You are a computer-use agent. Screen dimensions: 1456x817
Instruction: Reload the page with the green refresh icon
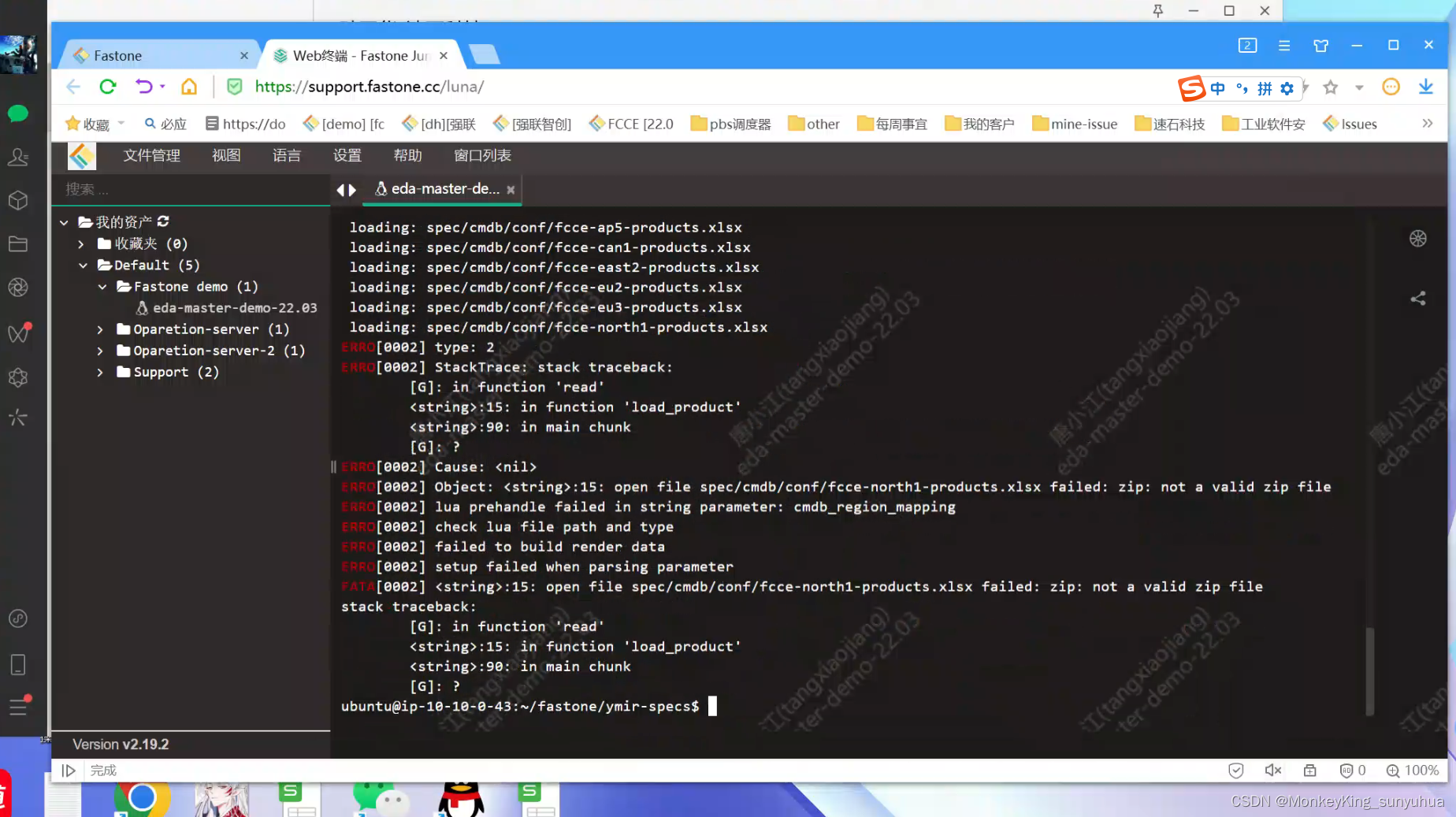tap(108, 87)
